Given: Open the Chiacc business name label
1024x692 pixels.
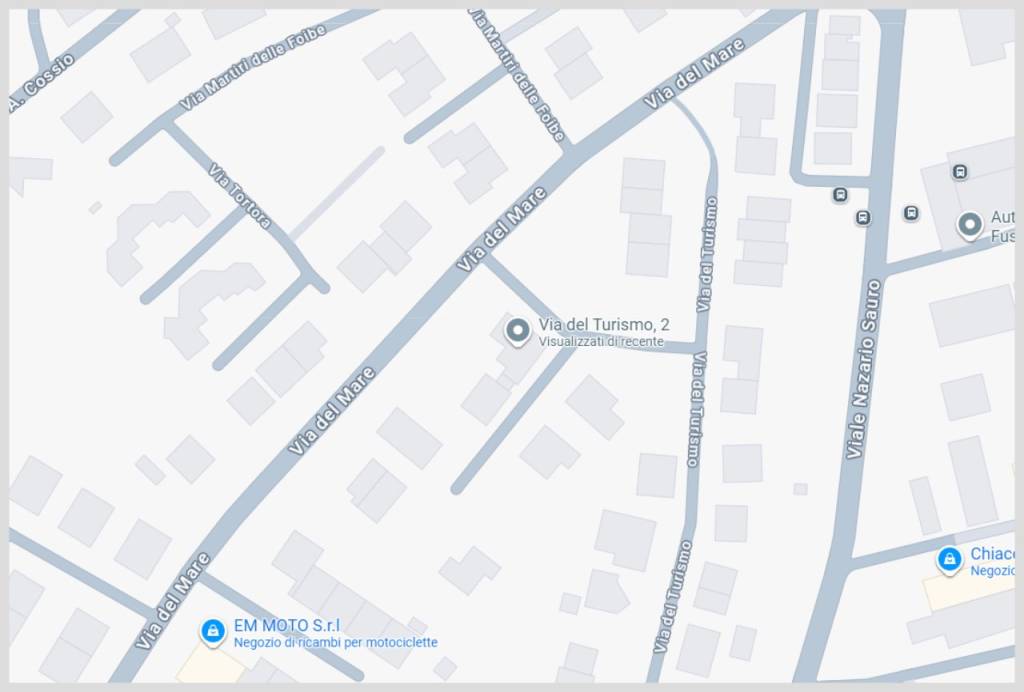Looking at the screenshot, I should coord(993,554).
